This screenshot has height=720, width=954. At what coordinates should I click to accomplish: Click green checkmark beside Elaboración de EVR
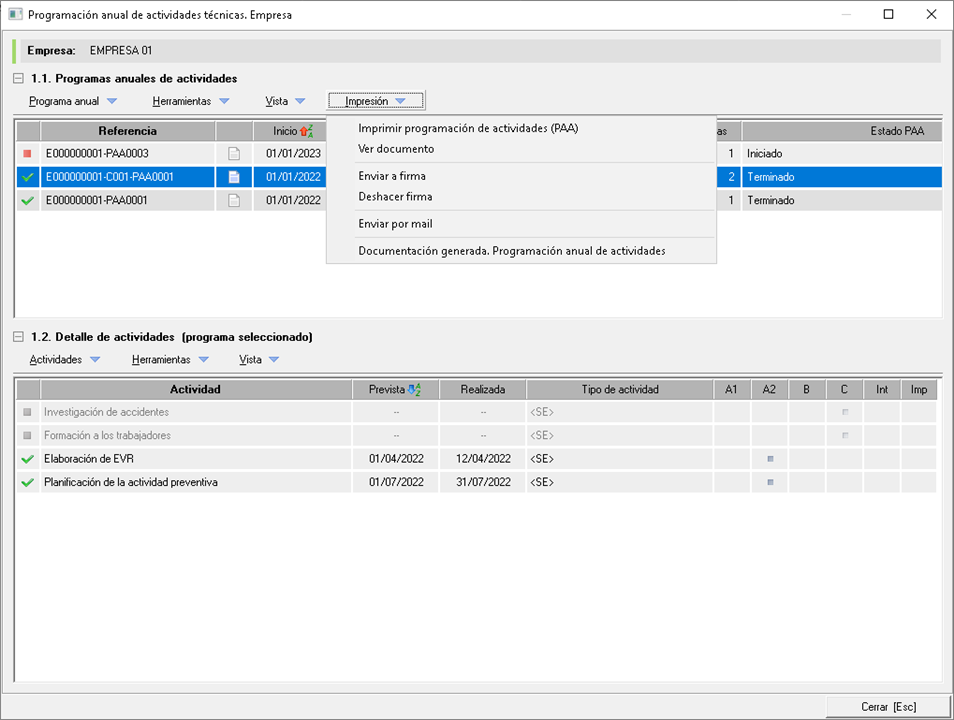click(x=27, y=459)
